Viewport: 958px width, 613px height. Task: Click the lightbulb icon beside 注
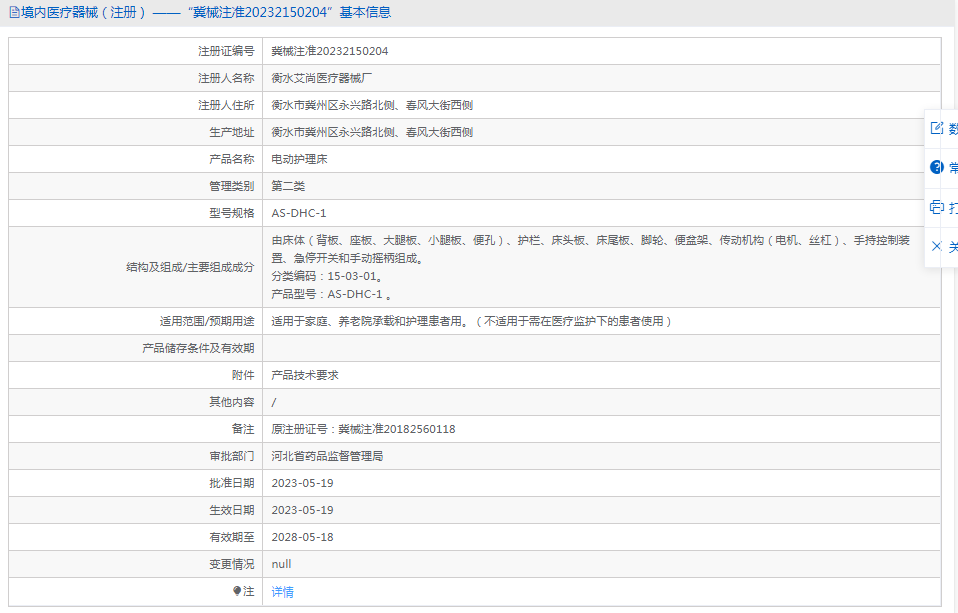click(x=237, y=591)
